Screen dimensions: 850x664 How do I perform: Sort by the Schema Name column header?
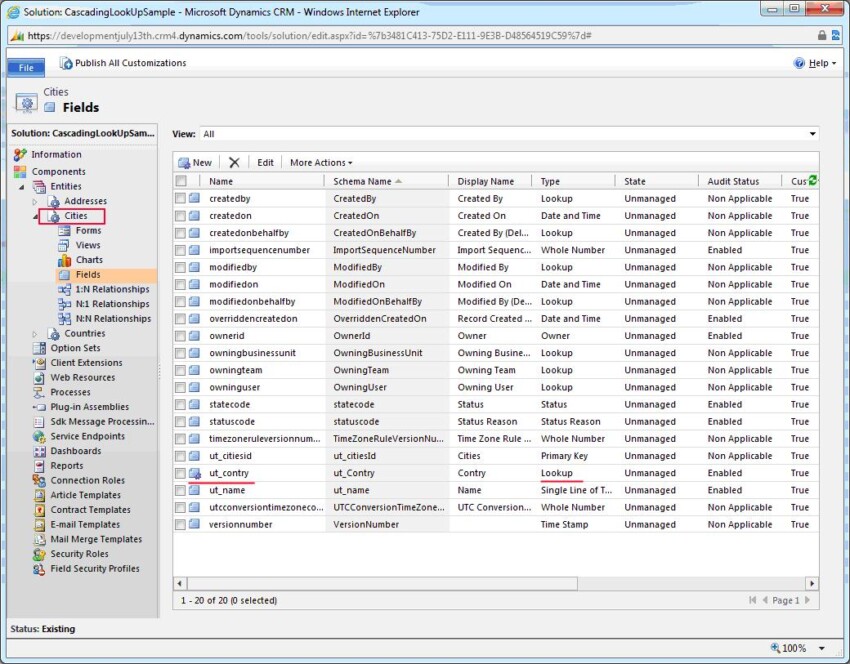click(x=362, y=181)
